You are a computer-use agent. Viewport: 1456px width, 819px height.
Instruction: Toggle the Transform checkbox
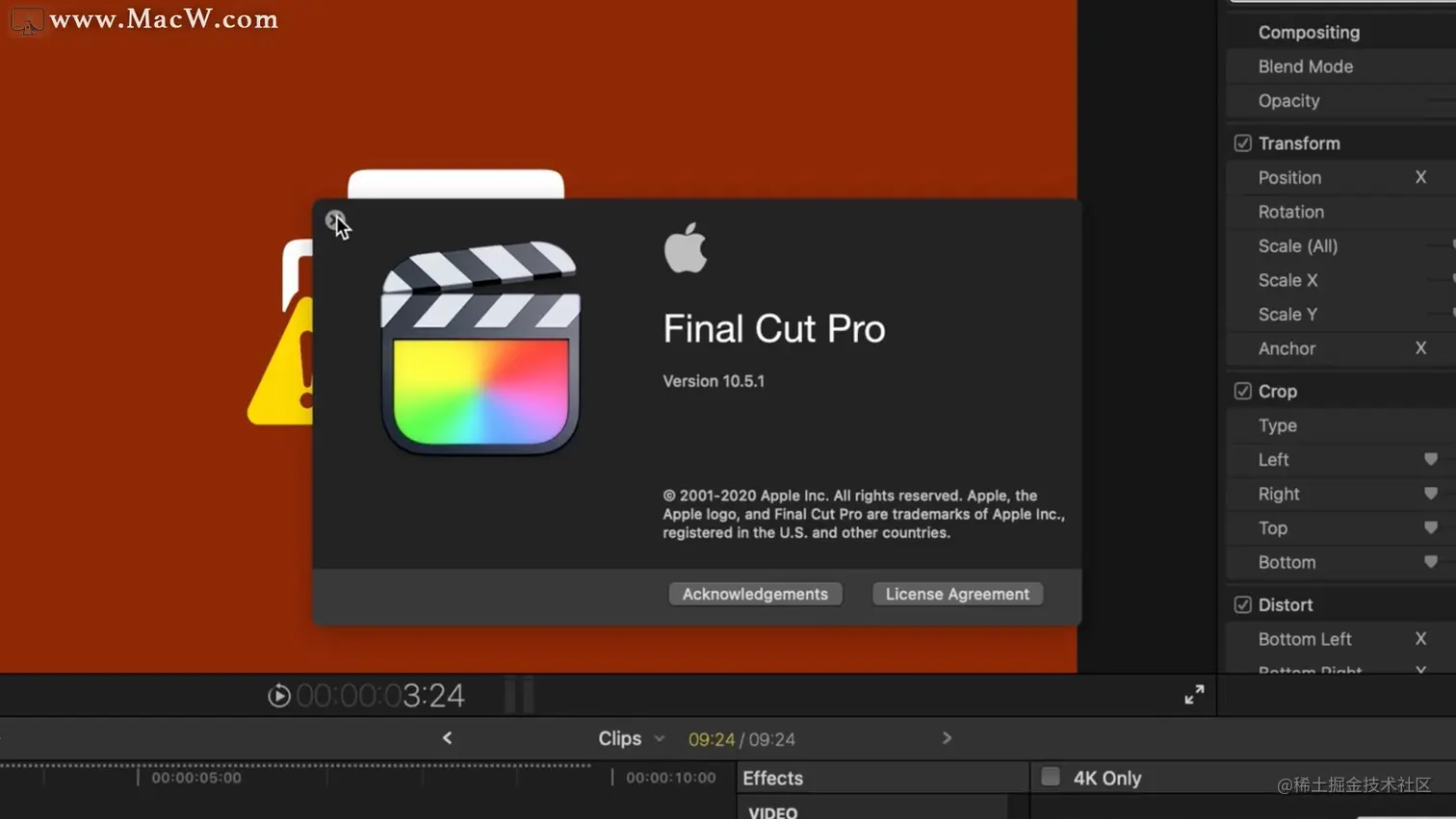[x=1242, y=143]
